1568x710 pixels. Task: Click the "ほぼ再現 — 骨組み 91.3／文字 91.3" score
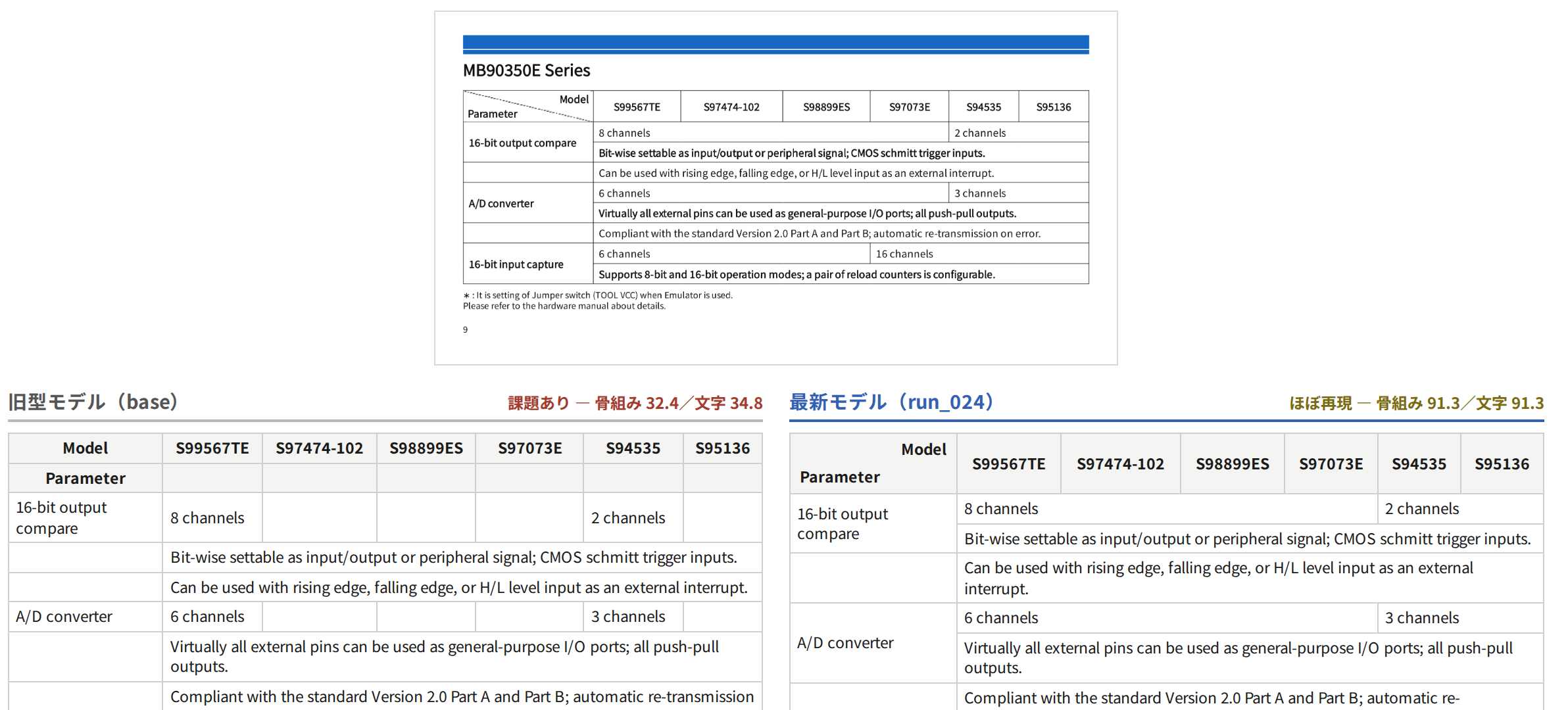[x=1417, y=403]
